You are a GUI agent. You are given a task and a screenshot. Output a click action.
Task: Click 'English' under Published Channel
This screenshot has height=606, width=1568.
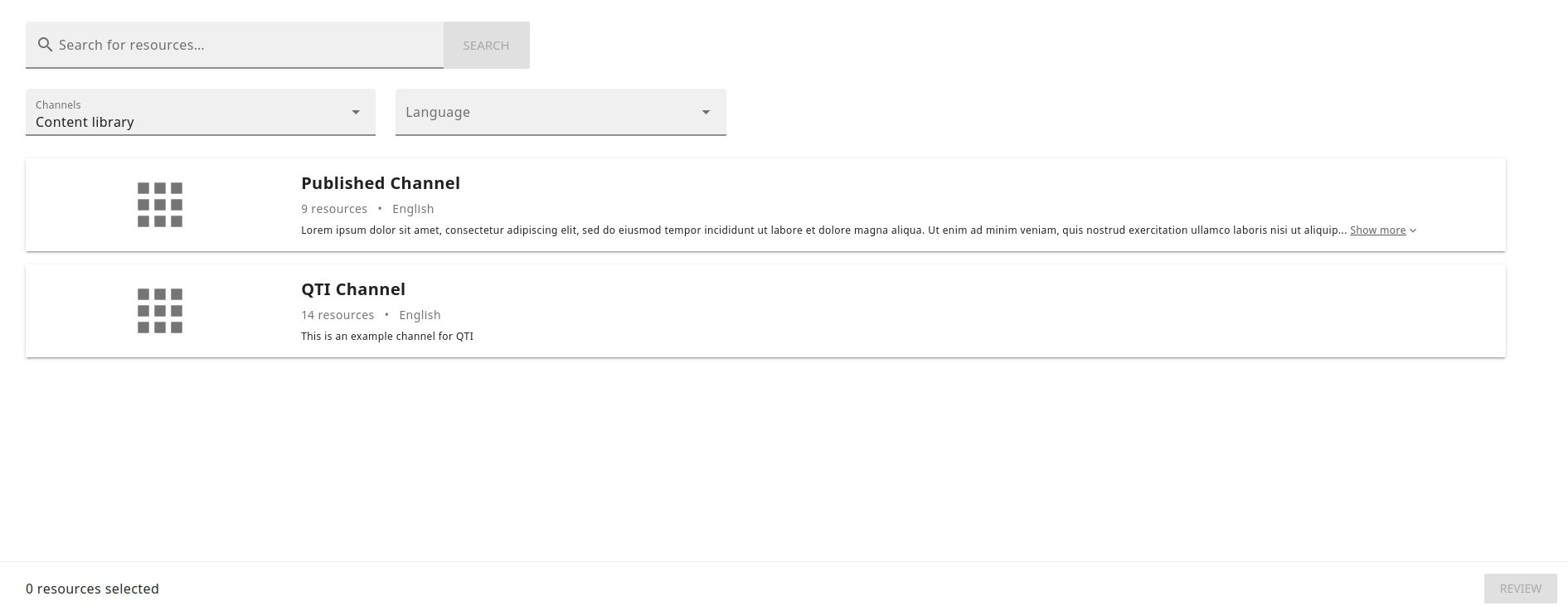(x=413, y=209)
